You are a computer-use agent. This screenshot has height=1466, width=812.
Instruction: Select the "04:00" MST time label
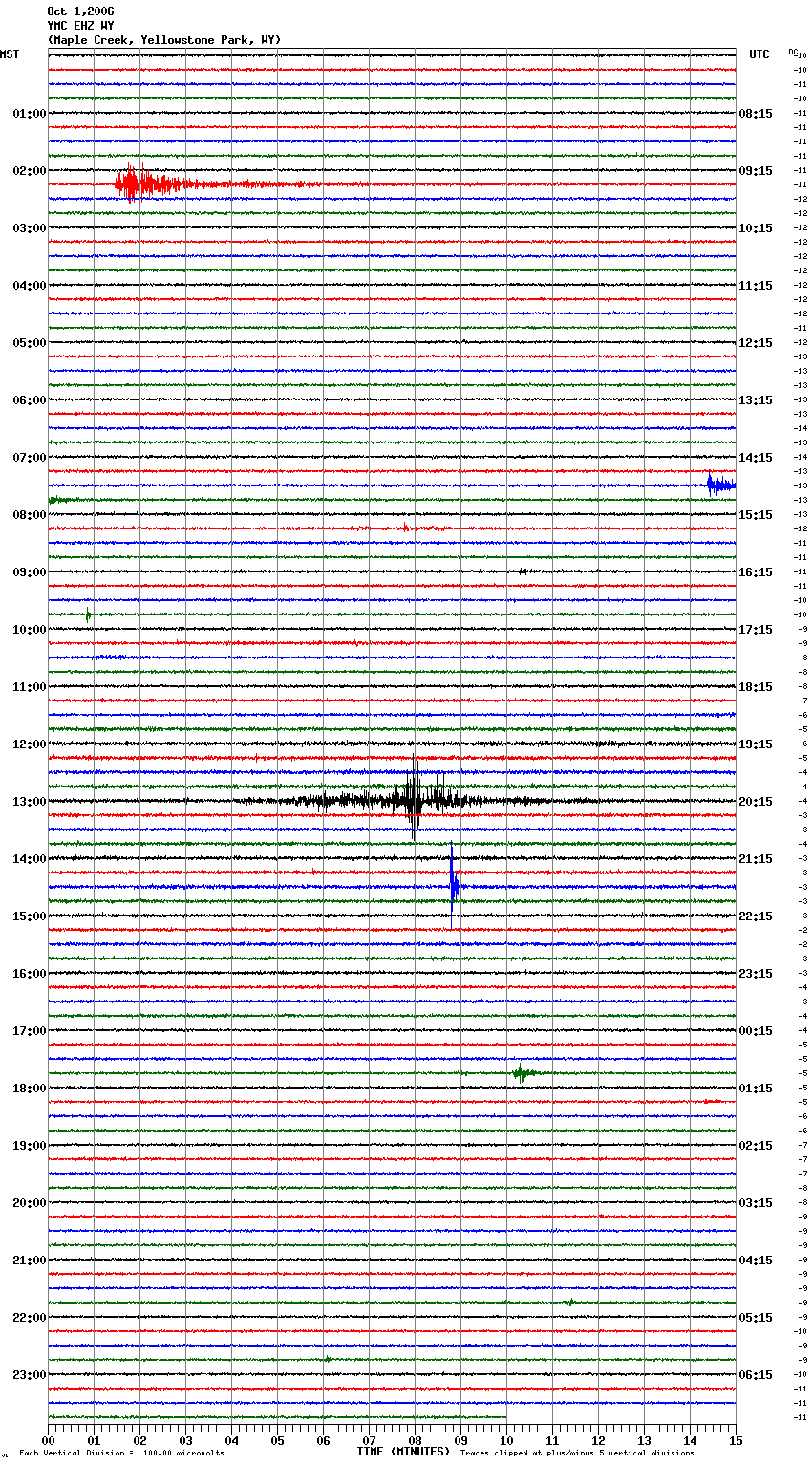point(30,286)
